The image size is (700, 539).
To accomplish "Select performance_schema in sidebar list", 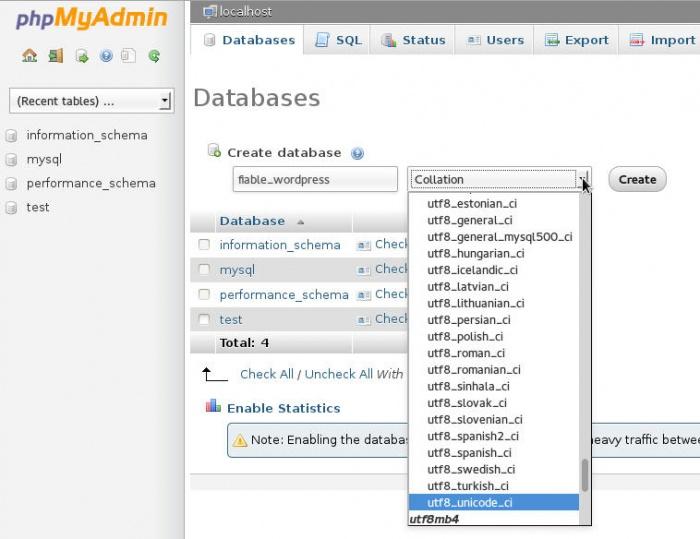I will (91, 184).
